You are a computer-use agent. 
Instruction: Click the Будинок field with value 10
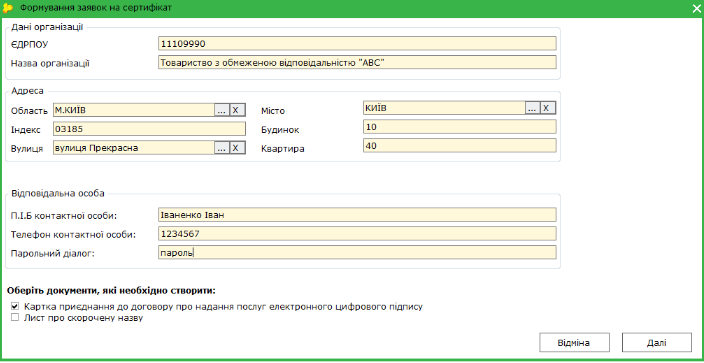tap(460, 127)
